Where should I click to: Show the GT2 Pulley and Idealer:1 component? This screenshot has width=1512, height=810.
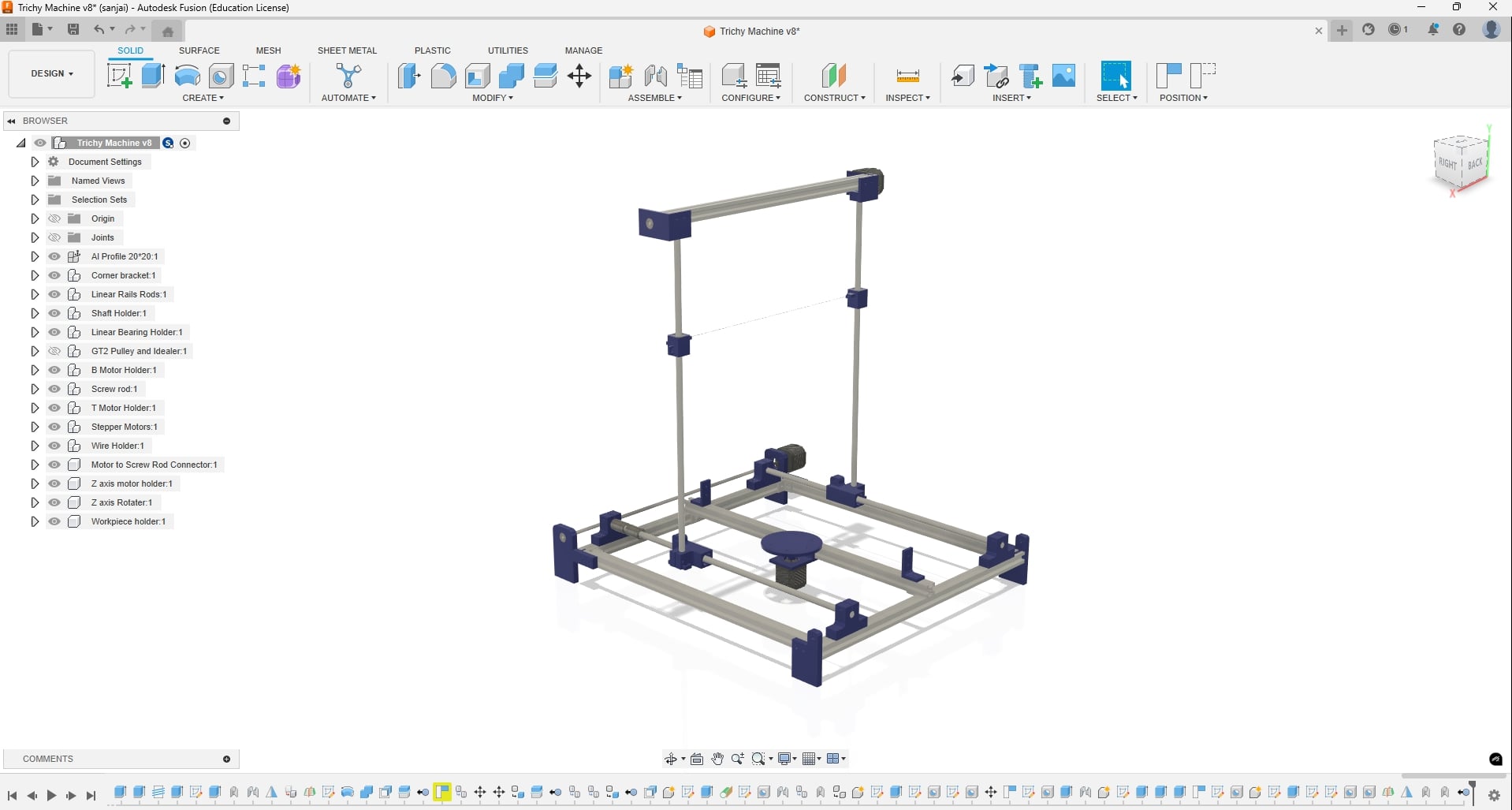pos(54,351)
